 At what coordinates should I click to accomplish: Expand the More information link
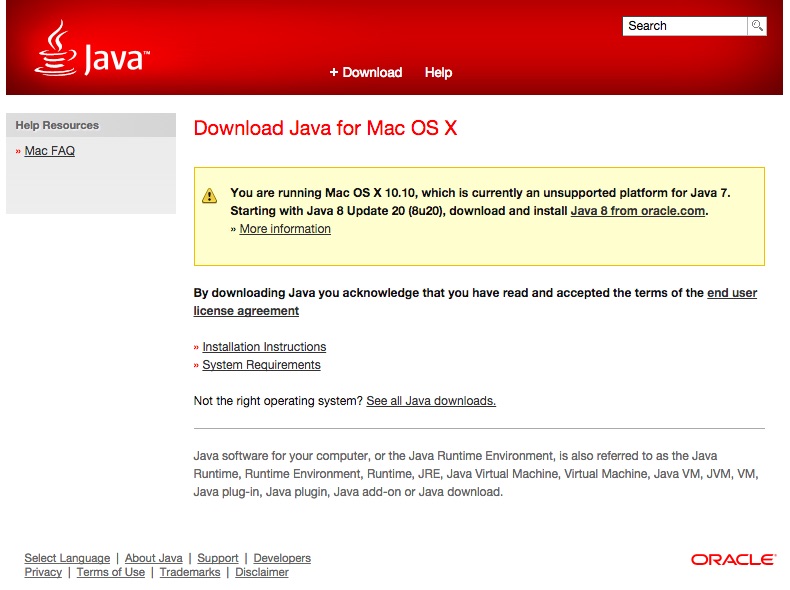click(x=285, y=229)
